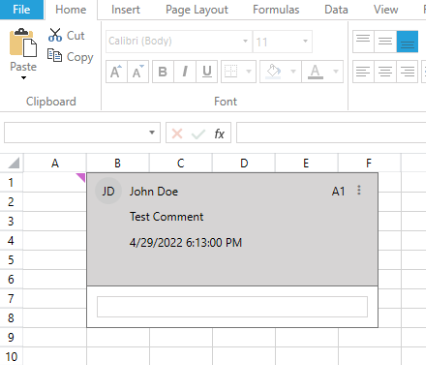This screenshot has width=426, height=365.
Task: Click into the formula bar field
Action: 331,133
